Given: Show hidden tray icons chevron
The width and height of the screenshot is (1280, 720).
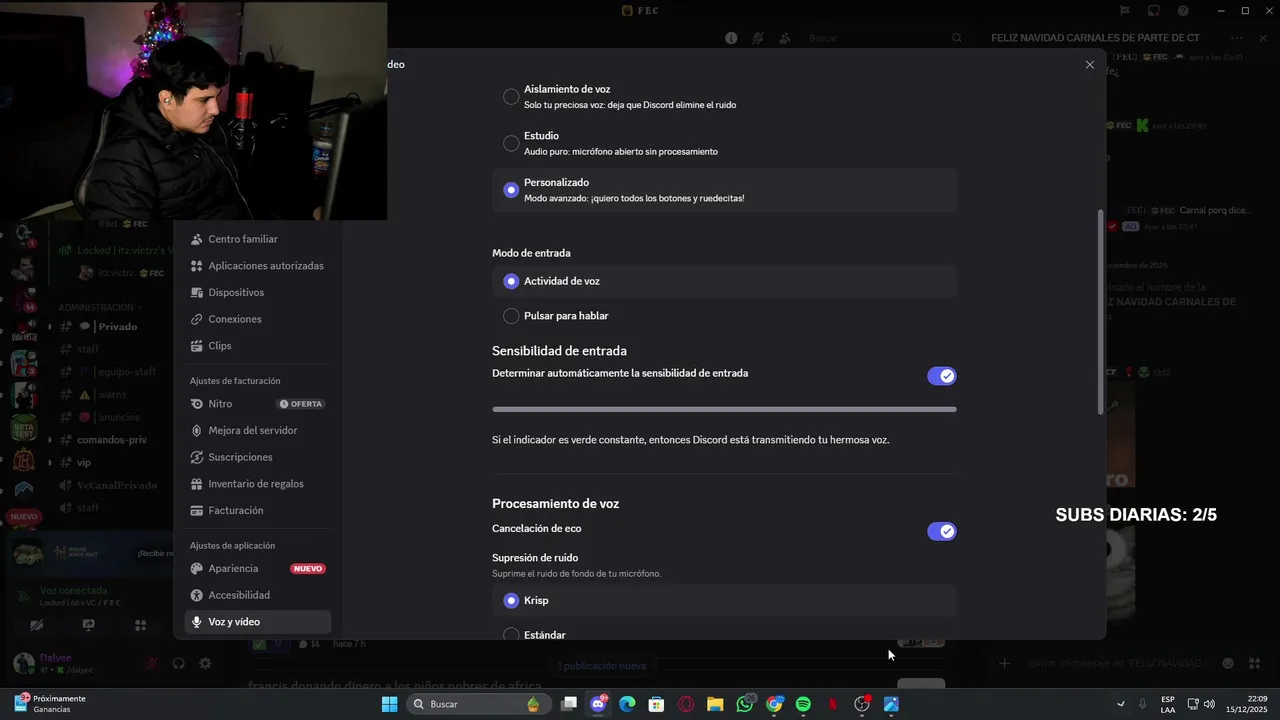Looking at the screenshot, I should (x=1120, y=704).
